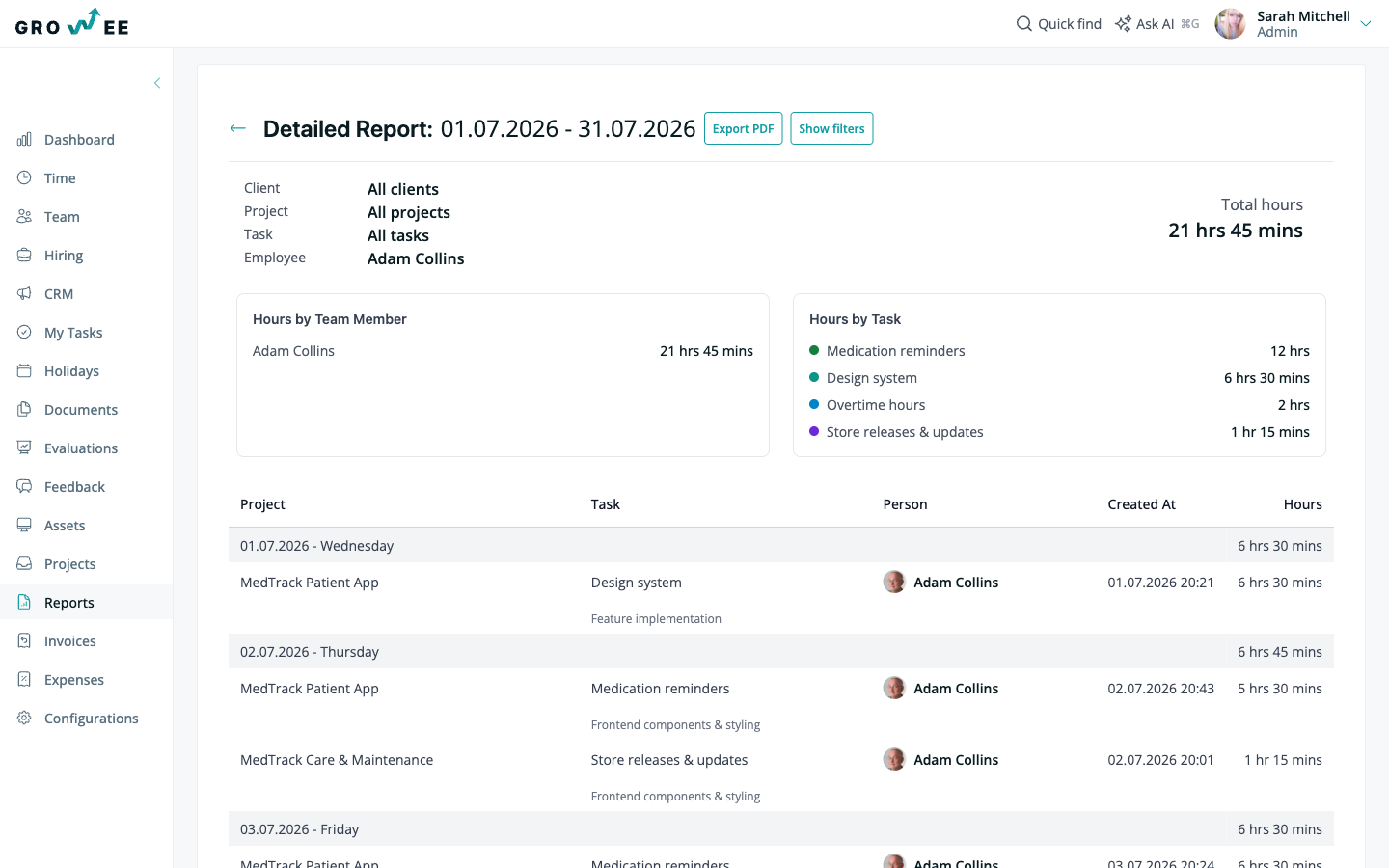This screenshot has width=1389, height=868.
Task: Click the Sarah Mitchell user name
Action: (x=1303, y=16)
